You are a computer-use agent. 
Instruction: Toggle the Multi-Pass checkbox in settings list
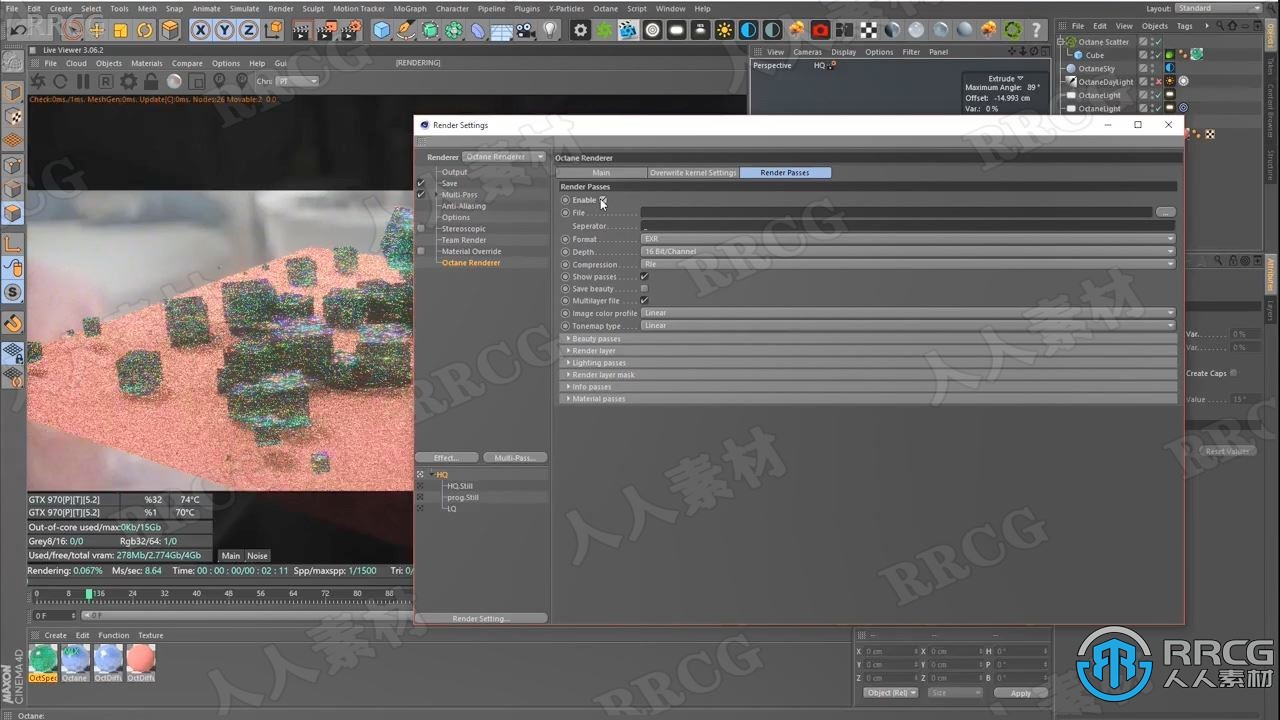(x=421, y=195)
